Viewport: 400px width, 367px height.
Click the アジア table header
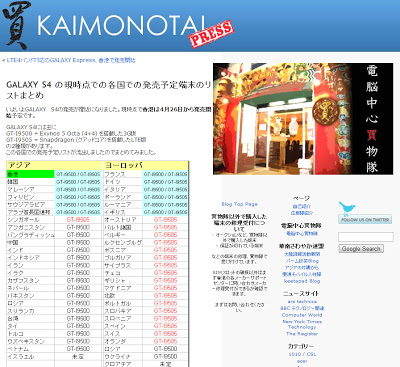click(x=54, y=165)
